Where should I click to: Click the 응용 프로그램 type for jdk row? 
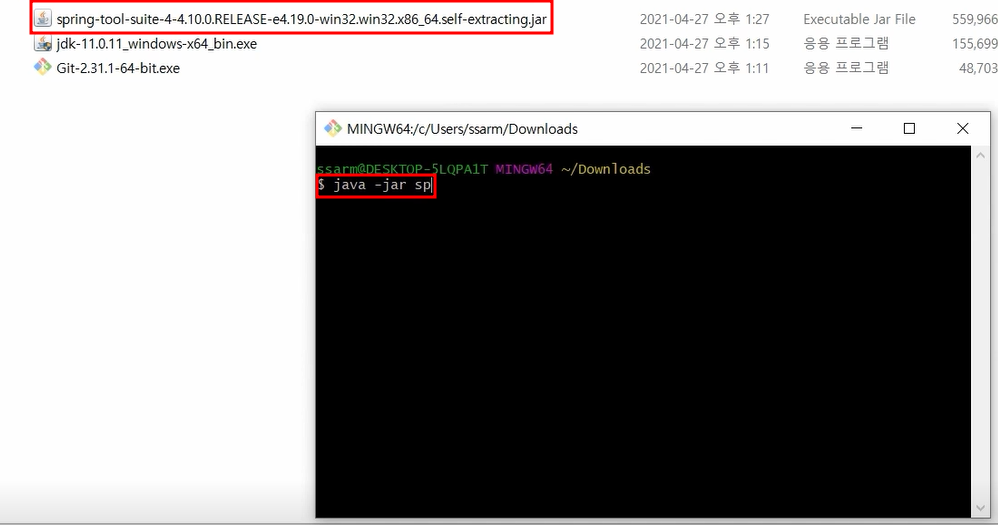coord(846,43)
